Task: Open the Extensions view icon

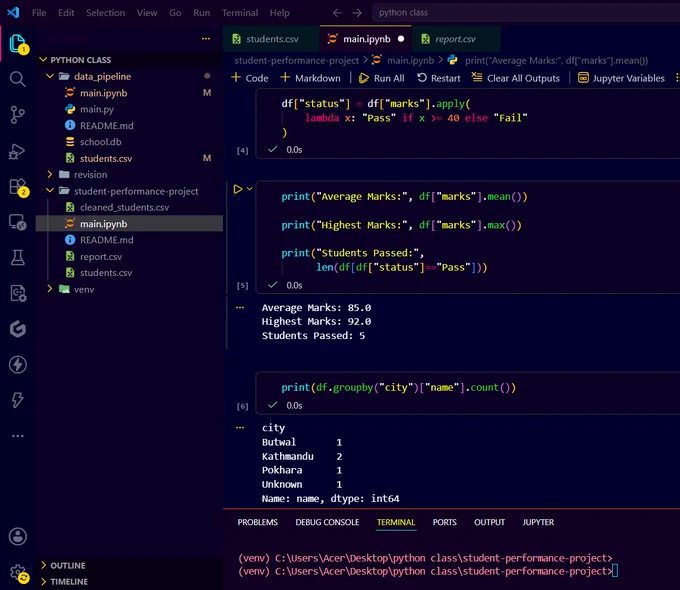Action: click(18, 187)
